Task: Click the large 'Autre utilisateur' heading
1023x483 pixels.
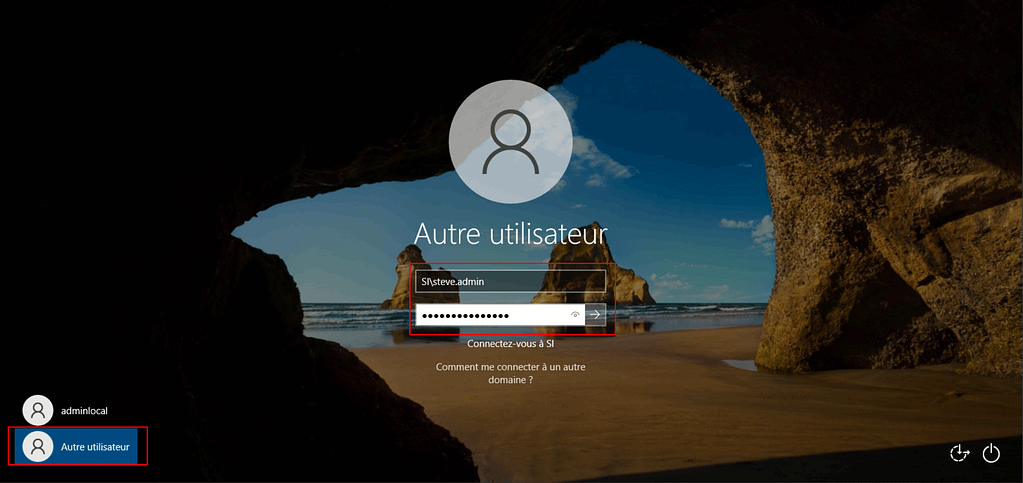Action: (510, 234)
